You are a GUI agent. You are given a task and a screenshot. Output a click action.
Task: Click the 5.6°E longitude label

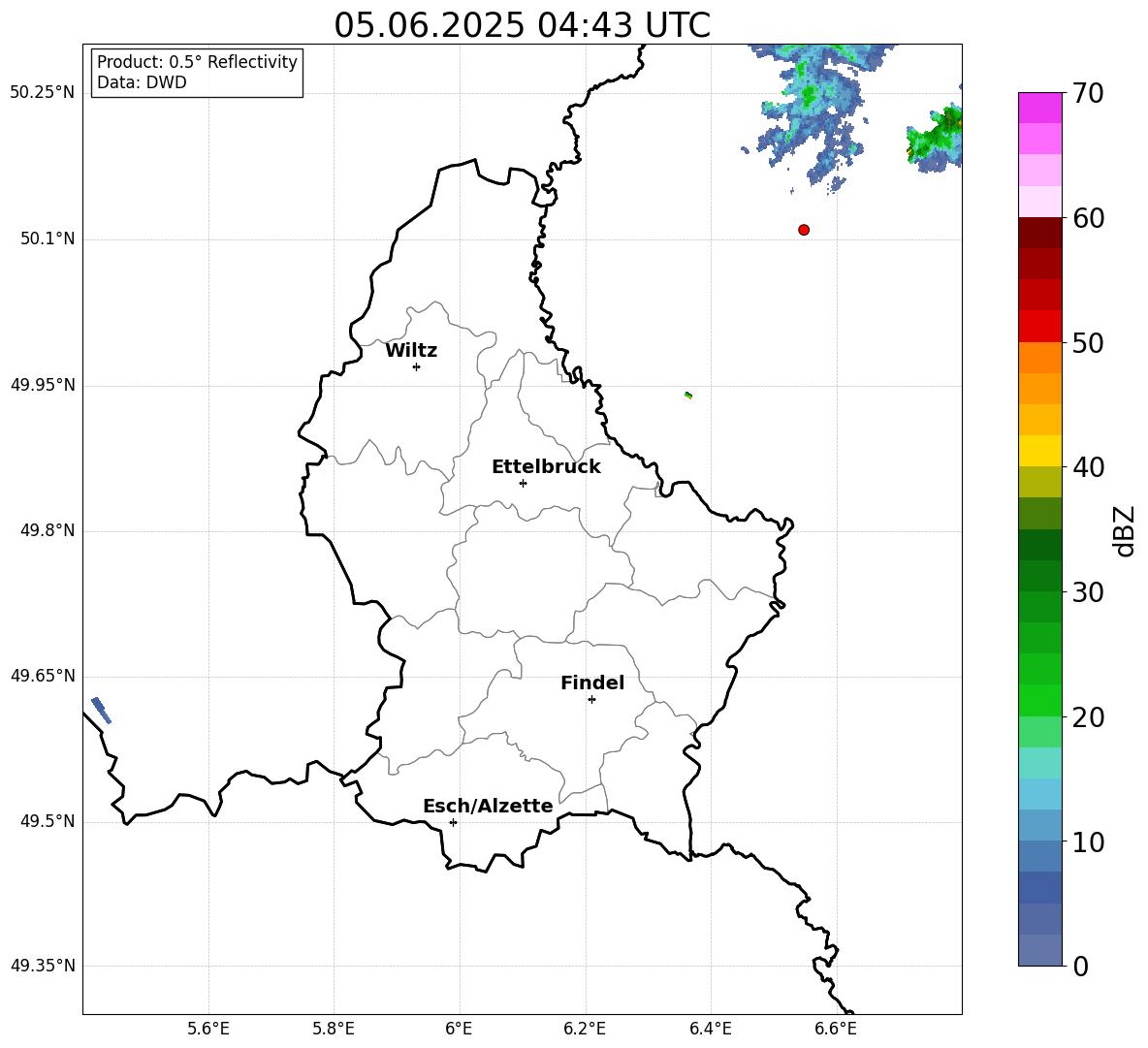point(208,1029)
